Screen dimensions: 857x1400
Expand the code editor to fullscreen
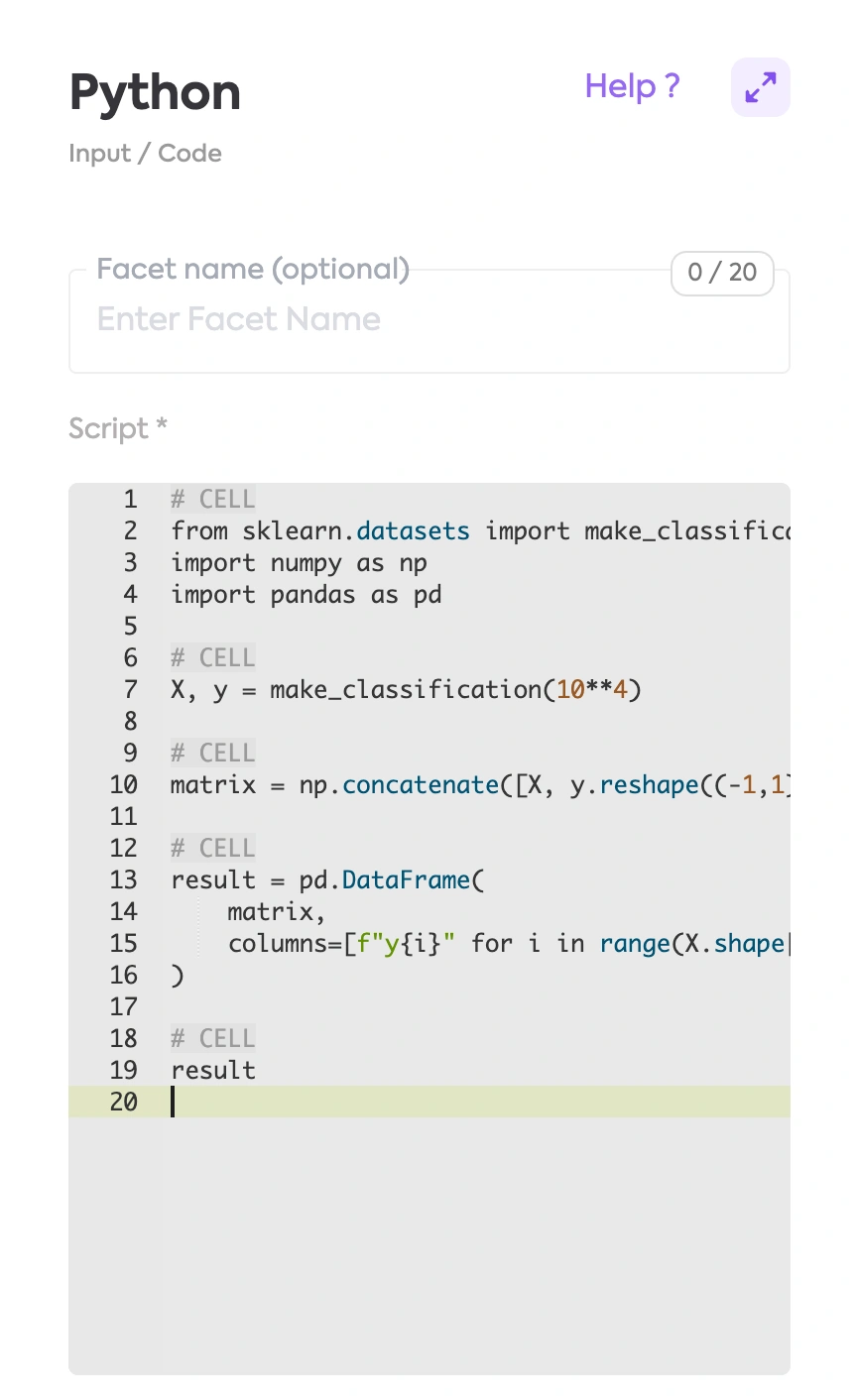[760, 87]
